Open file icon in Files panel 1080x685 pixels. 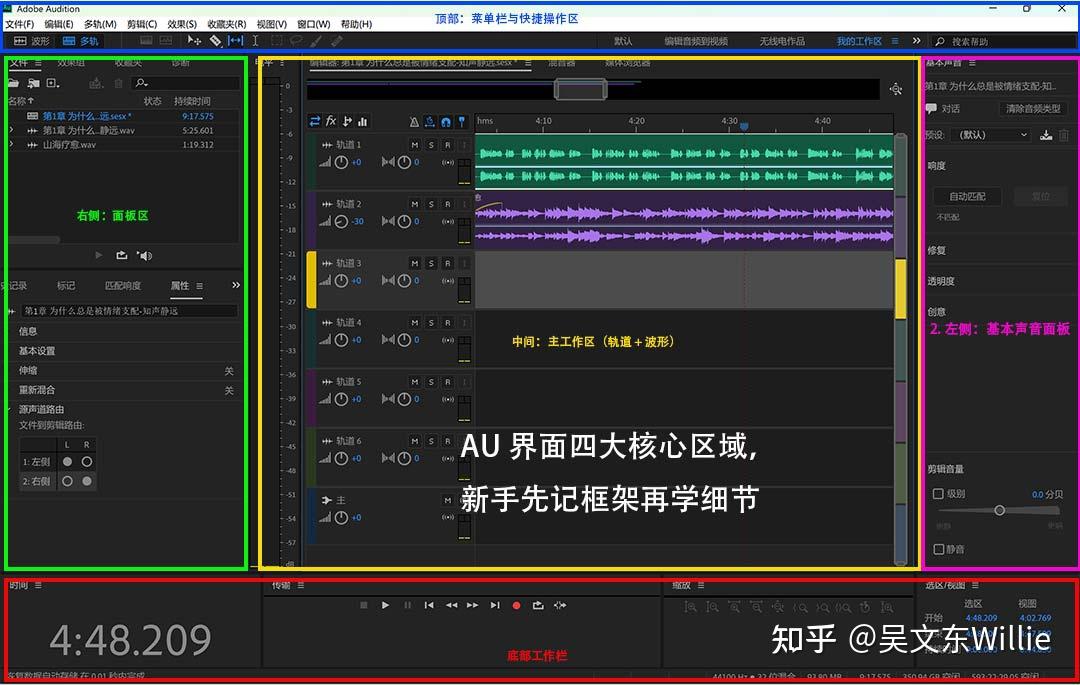pyautogui.click(x=13, y=83)
